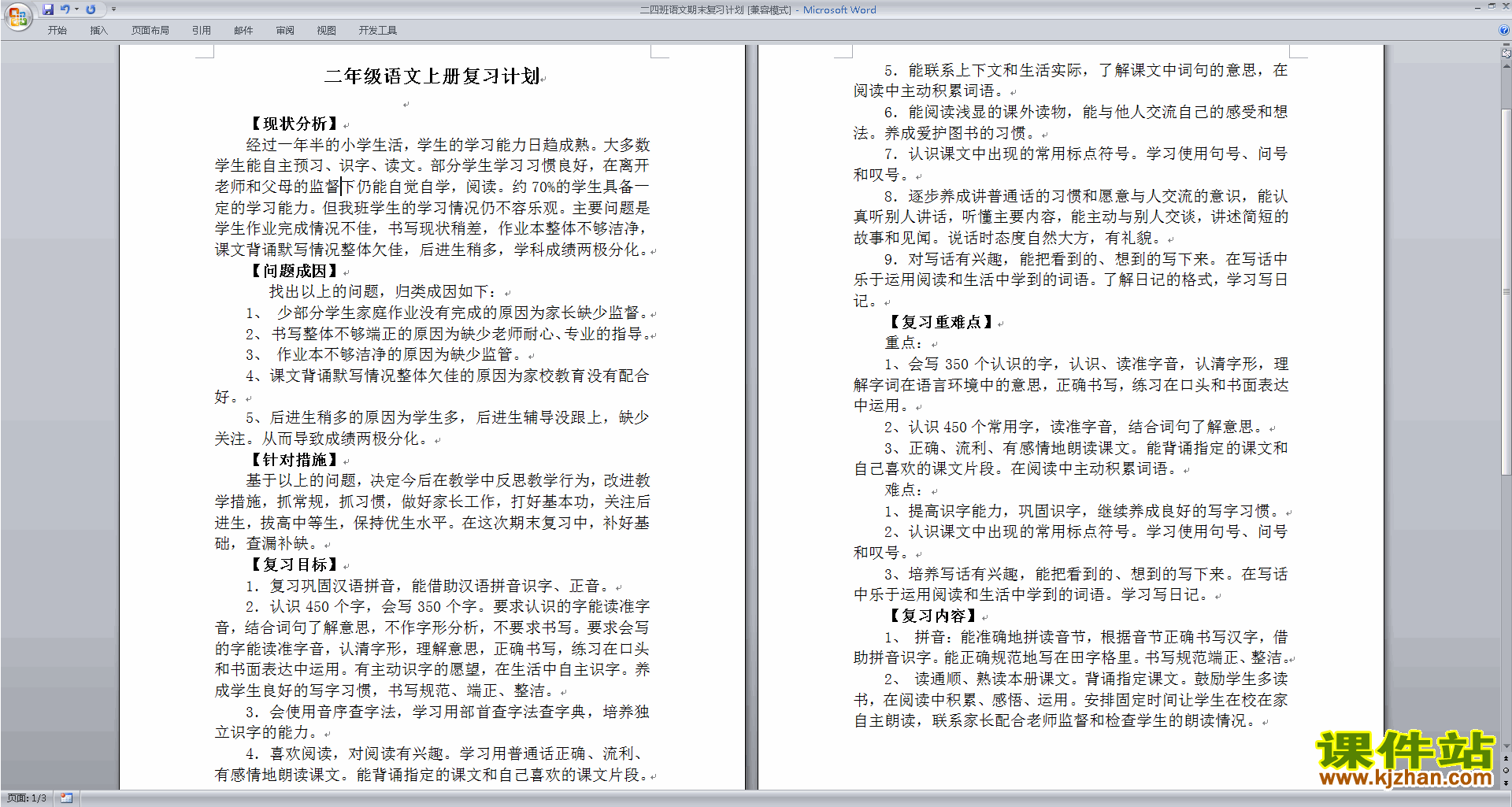Screen dimensions: 1512x807
Task: Click the vertical scrollbar up arrow
Action: click(x=1506, y=66)
